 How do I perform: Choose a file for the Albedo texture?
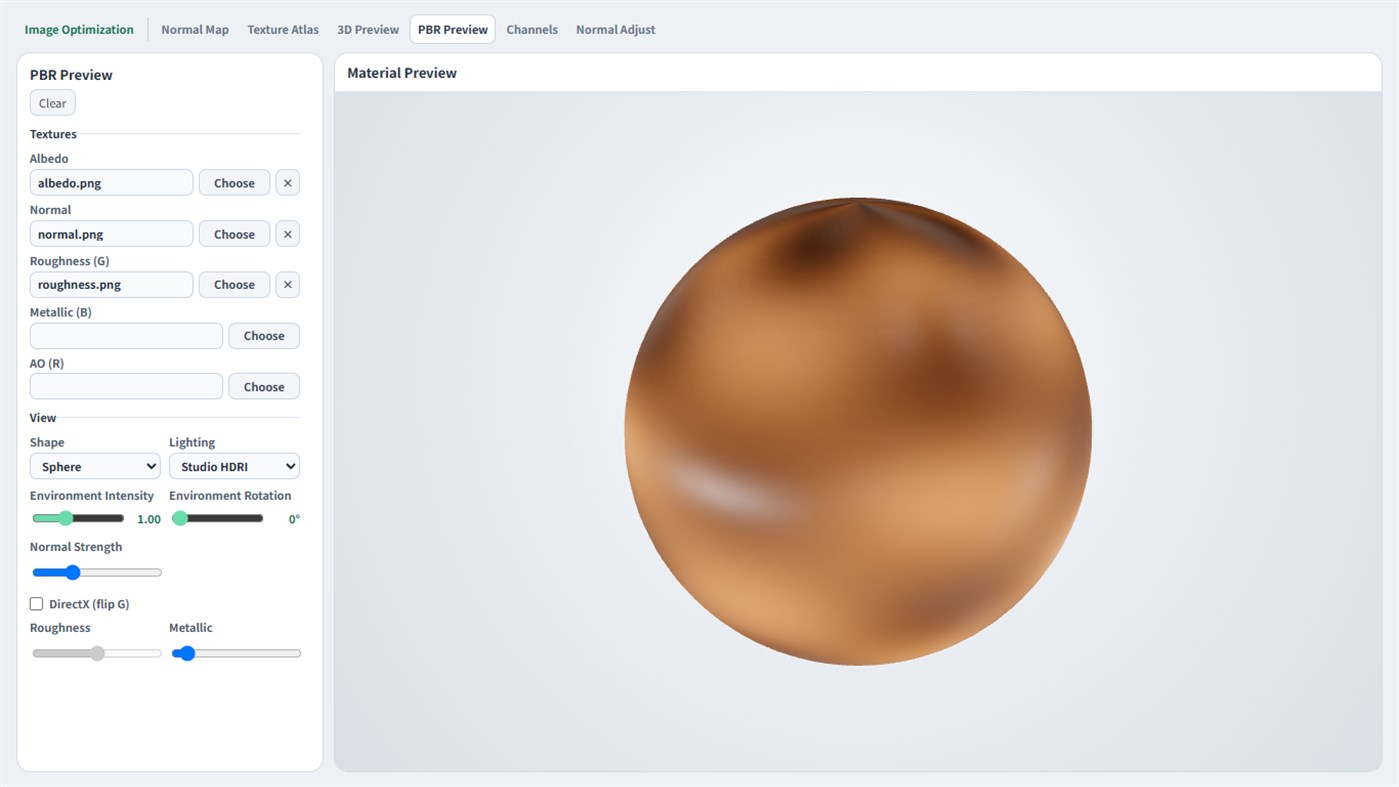(234, 183)
